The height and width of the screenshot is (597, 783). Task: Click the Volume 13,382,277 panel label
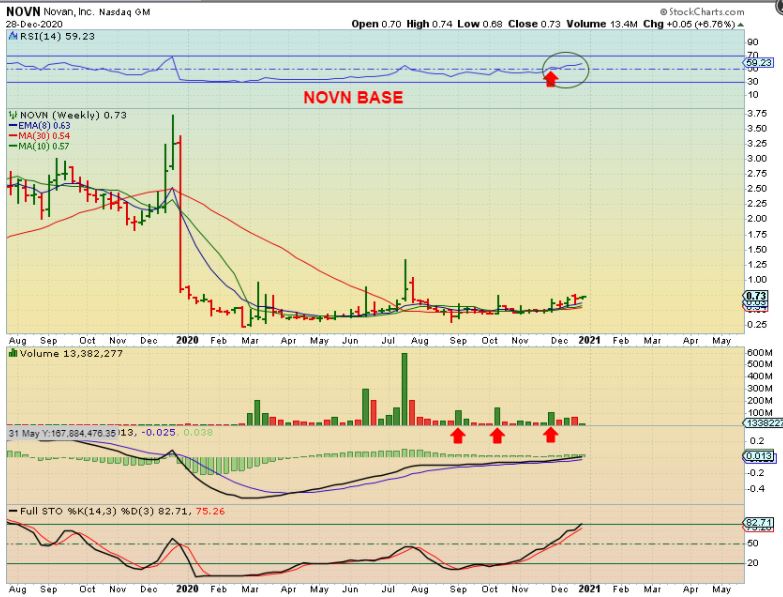(x=71, y=353)
